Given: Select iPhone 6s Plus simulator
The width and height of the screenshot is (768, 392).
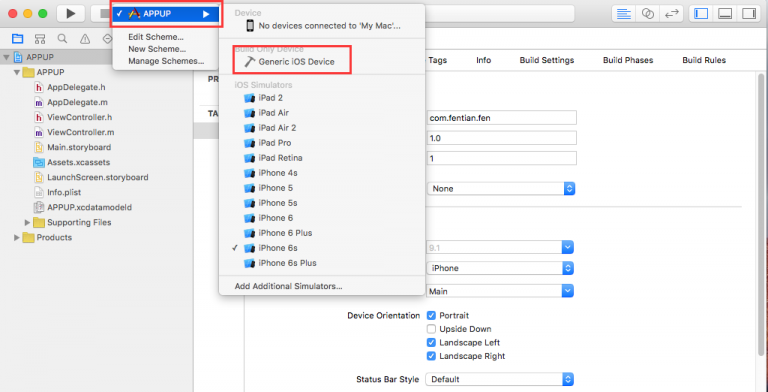Looking at the screenshot, I should click(287, 263).
